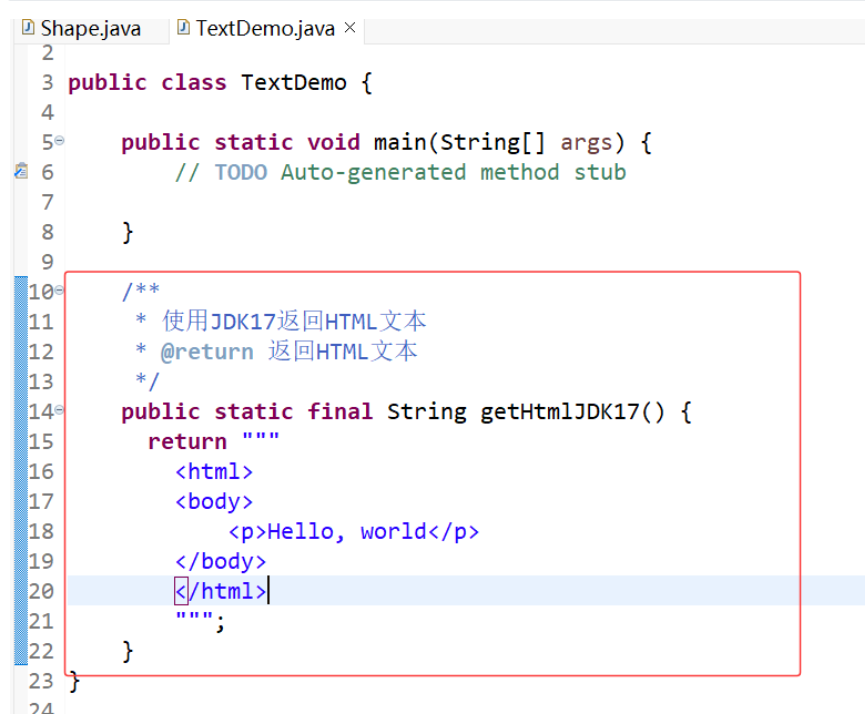Click the TODO keyword in comment
Image resolution: width=865 pixels, height=722 pixels.
point(241,172)
